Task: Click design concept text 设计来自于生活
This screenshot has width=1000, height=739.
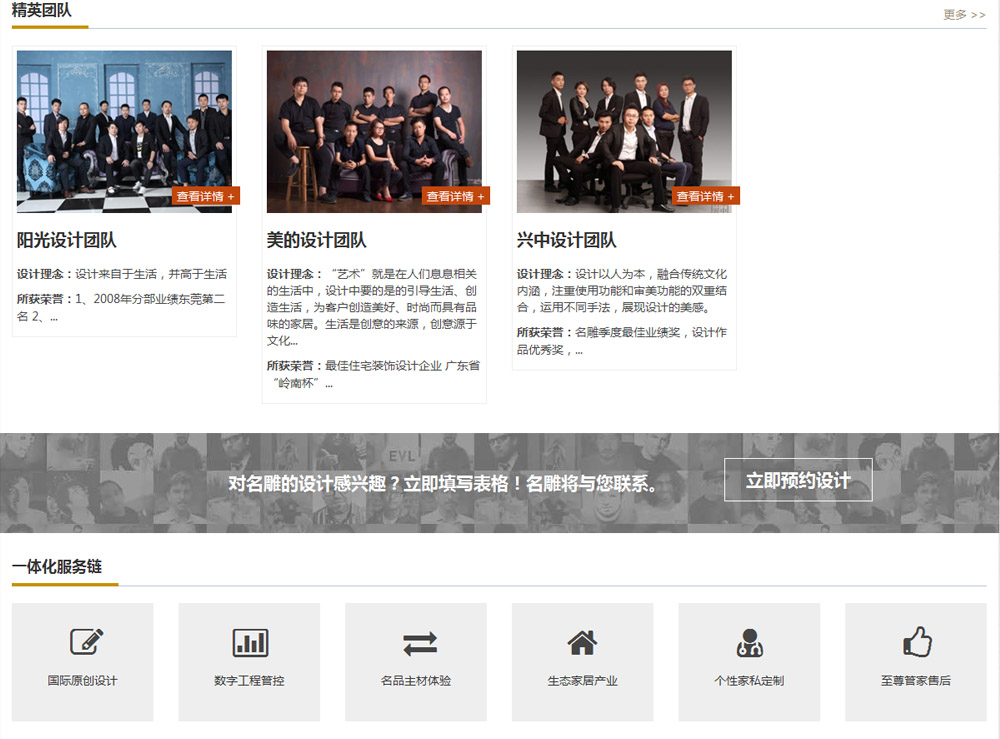Action: (116, 274)
